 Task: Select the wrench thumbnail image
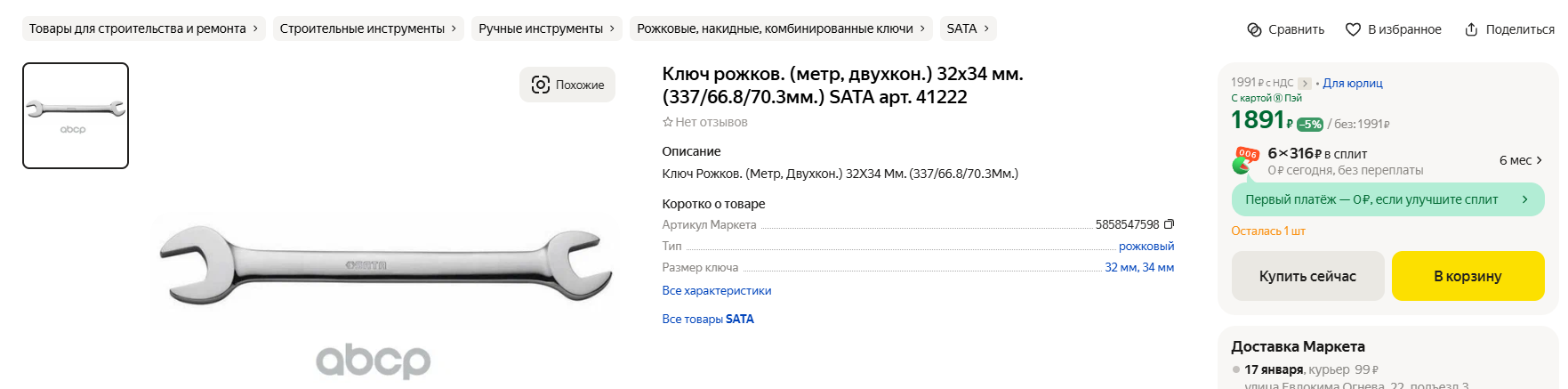point(76,116)
